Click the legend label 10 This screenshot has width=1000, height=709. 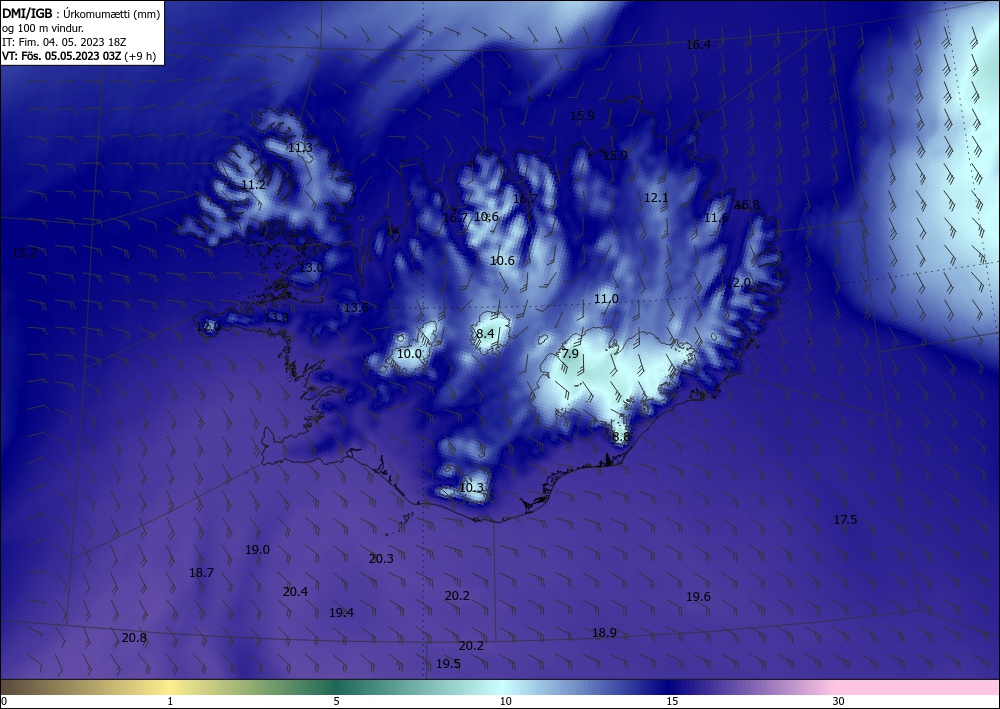[x=506, y=702]
